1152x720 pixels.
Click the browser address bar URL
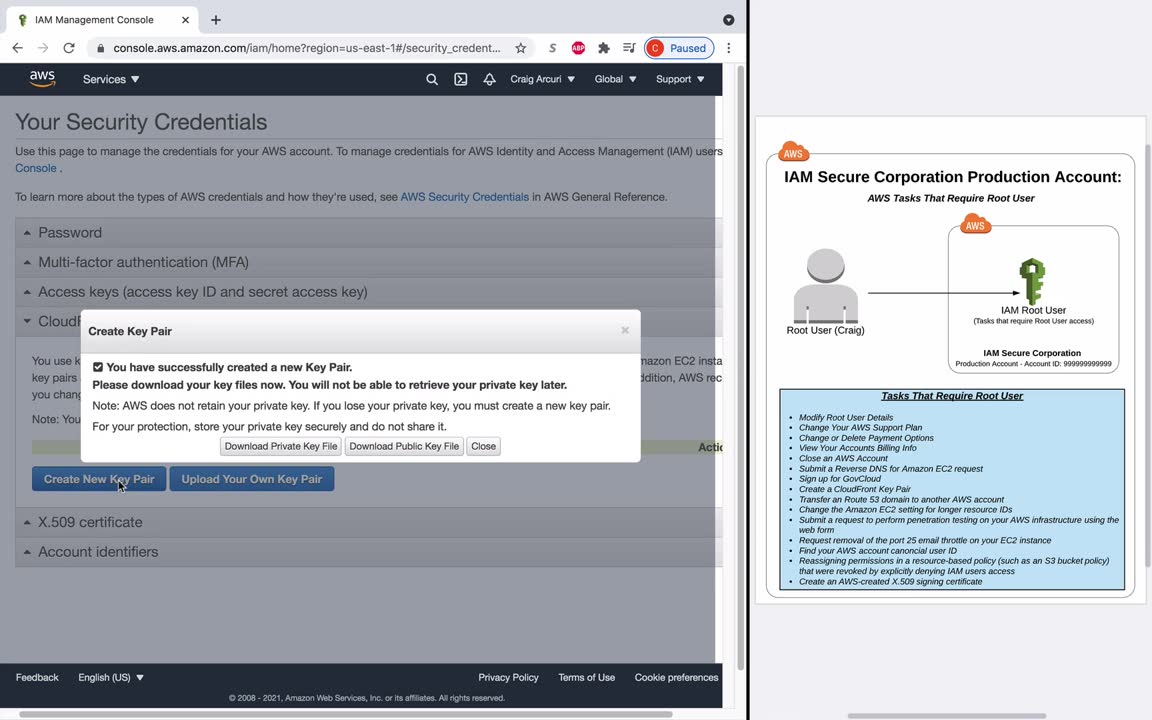(x=306, y=48)
